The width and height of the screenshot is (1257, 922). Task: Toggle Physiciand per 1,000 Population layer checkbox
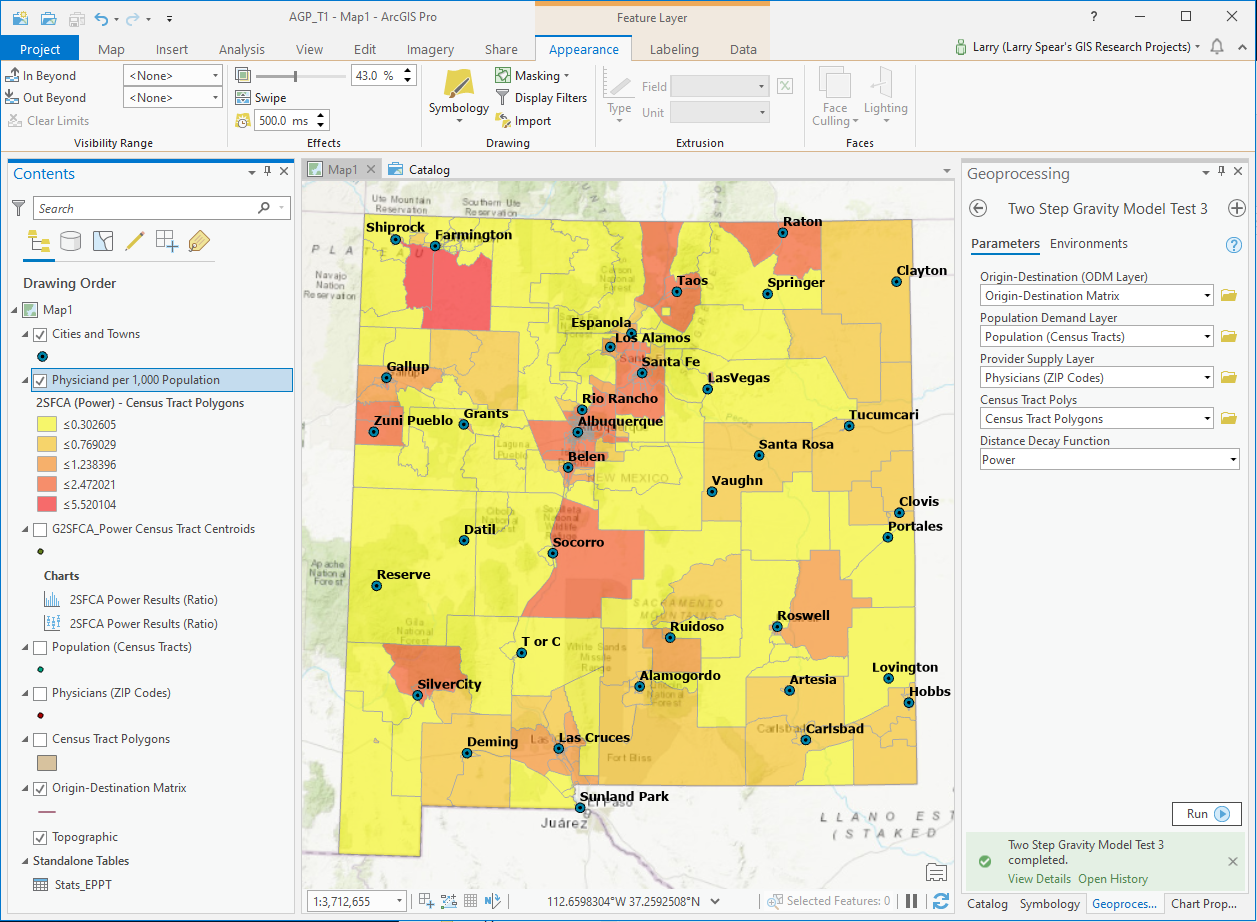coord(41,380)
